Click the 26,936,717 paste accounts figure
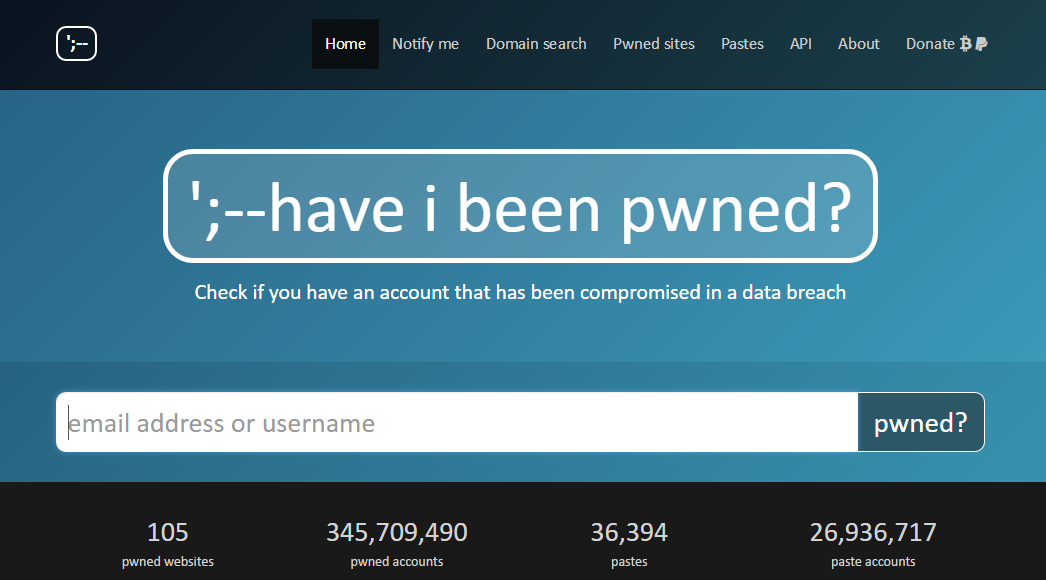Viewport: 1046px width, 580px height. (873, 533)
